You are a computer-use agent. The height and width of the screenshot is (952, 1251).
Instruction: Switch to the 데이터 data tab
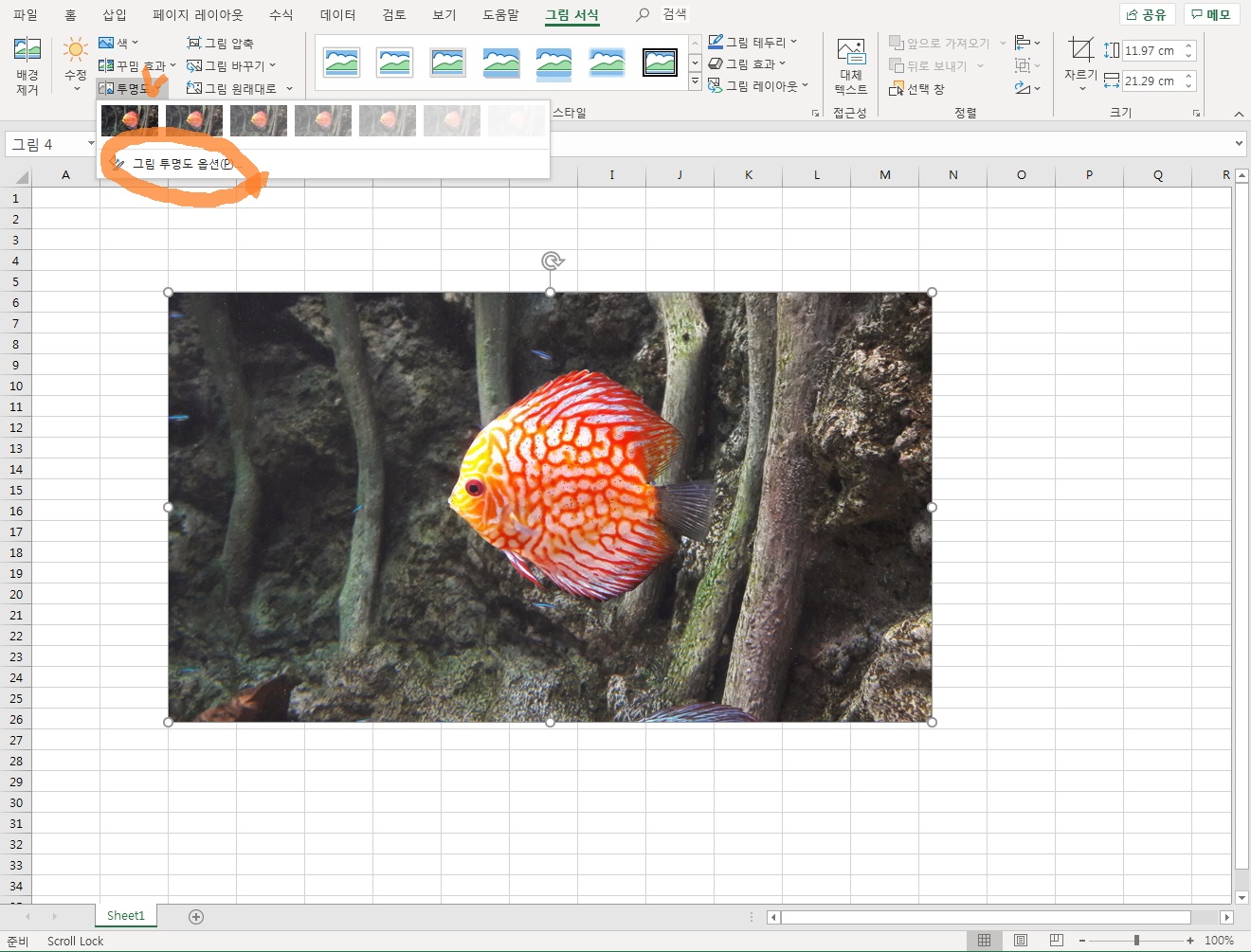click(338, 14)
